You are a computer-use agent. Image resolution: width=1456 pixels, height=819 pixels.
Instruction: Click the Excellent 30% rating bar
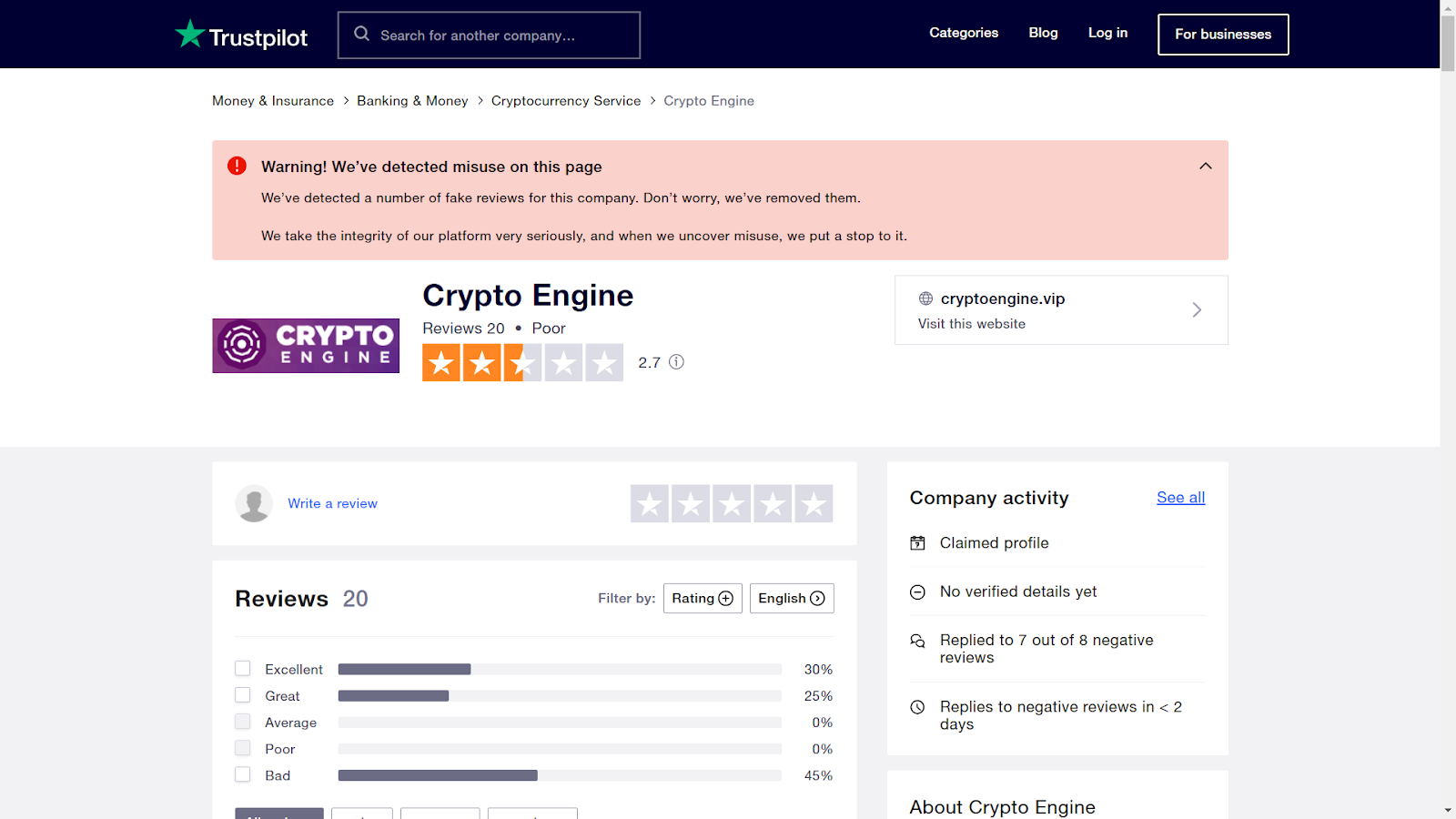pos(560,669)
